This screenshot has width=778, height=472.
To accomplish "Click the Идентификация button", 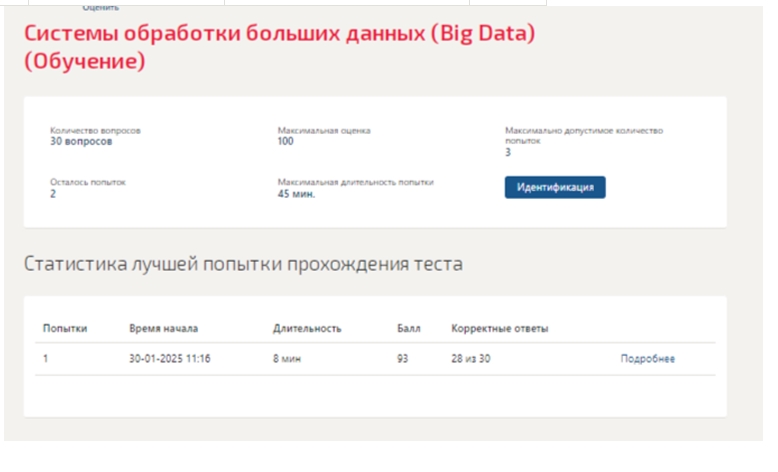I will [555, 187].
